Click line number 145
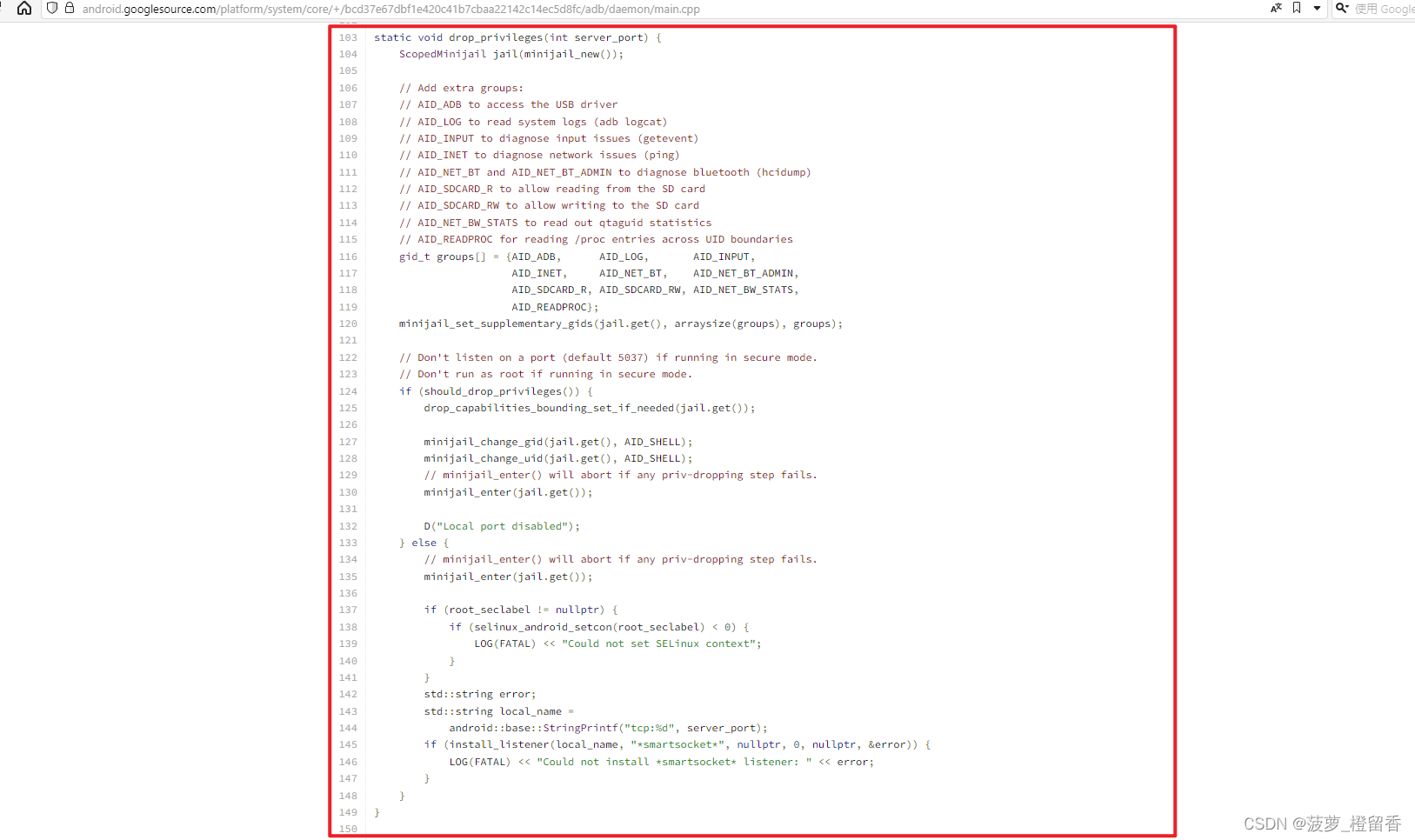The width and height of the screenshot is (1415, 840). pyautogui.click(x=348, y=744)
